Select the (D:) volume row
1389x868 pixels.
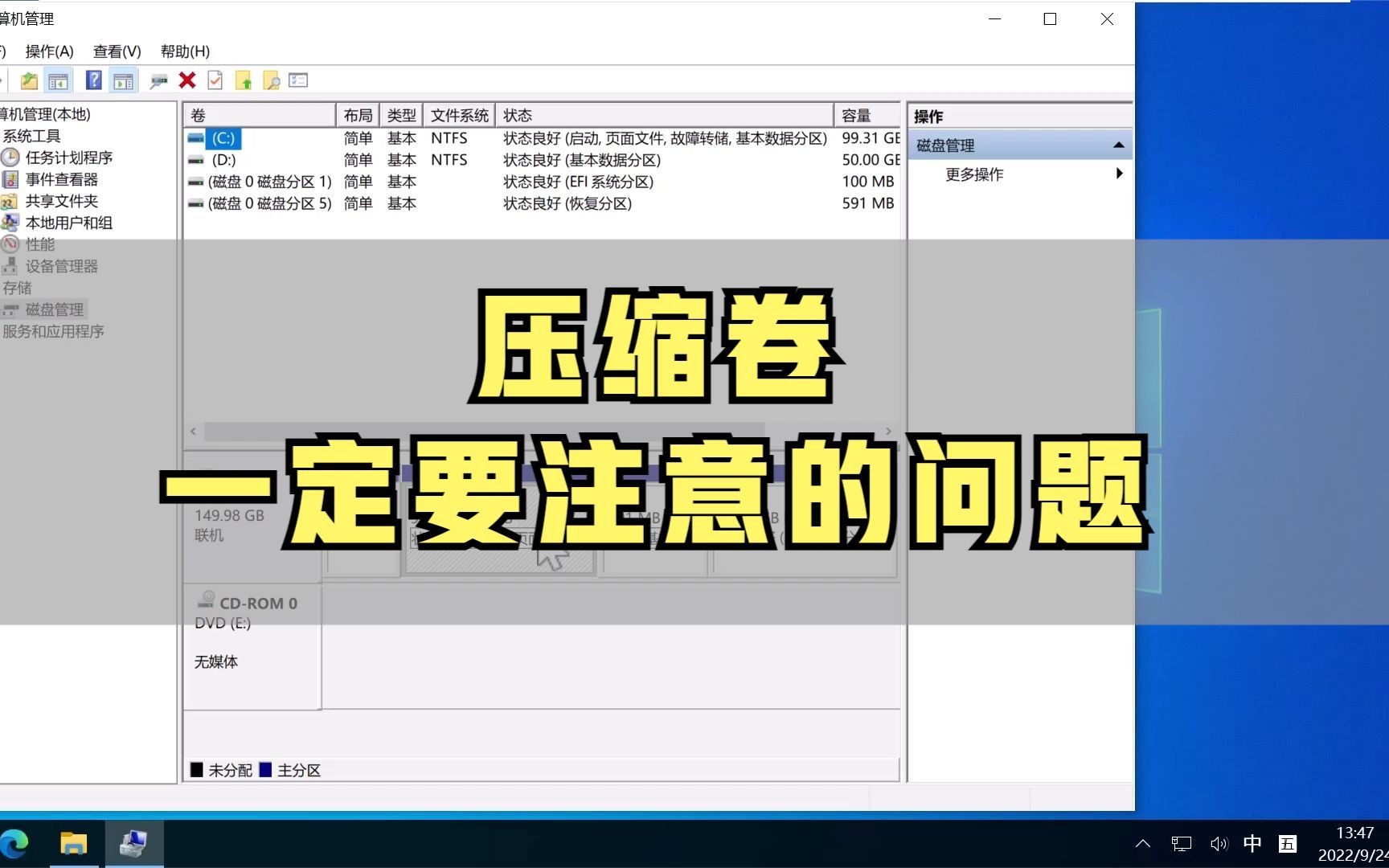click(542, 160)
